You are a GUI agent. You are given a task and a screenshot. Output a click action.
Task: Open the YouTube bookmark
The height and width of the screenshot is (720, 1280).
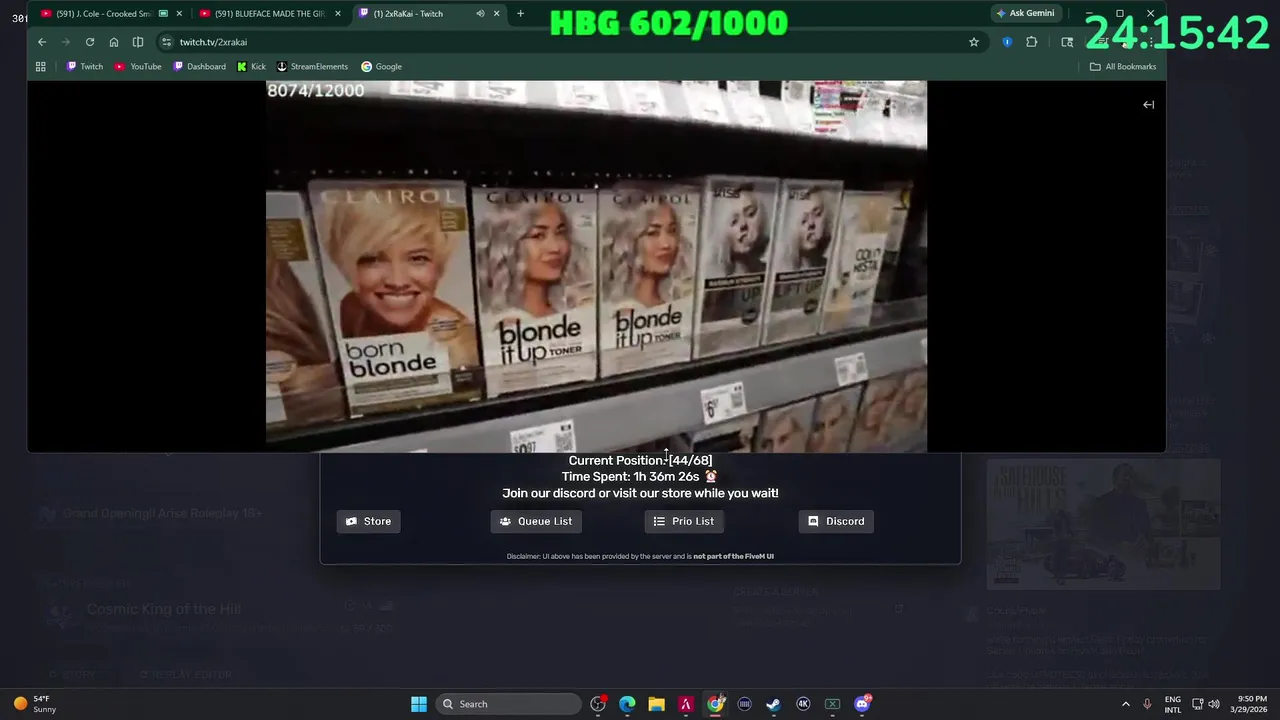(138, 67)
